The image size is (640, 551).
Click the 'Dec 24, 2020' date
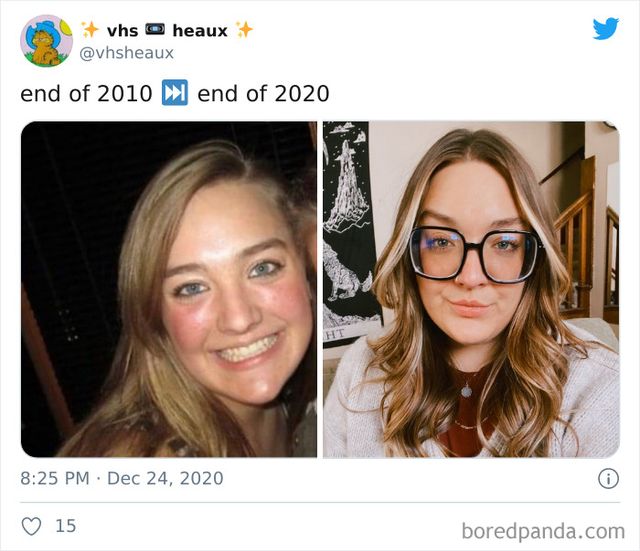[165, 478]
